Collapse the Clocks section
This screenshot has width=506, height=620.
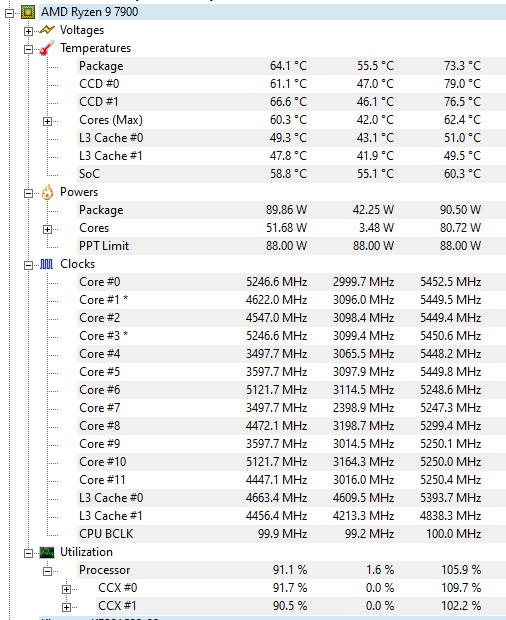pyautogui.click(x=28, y=265)
